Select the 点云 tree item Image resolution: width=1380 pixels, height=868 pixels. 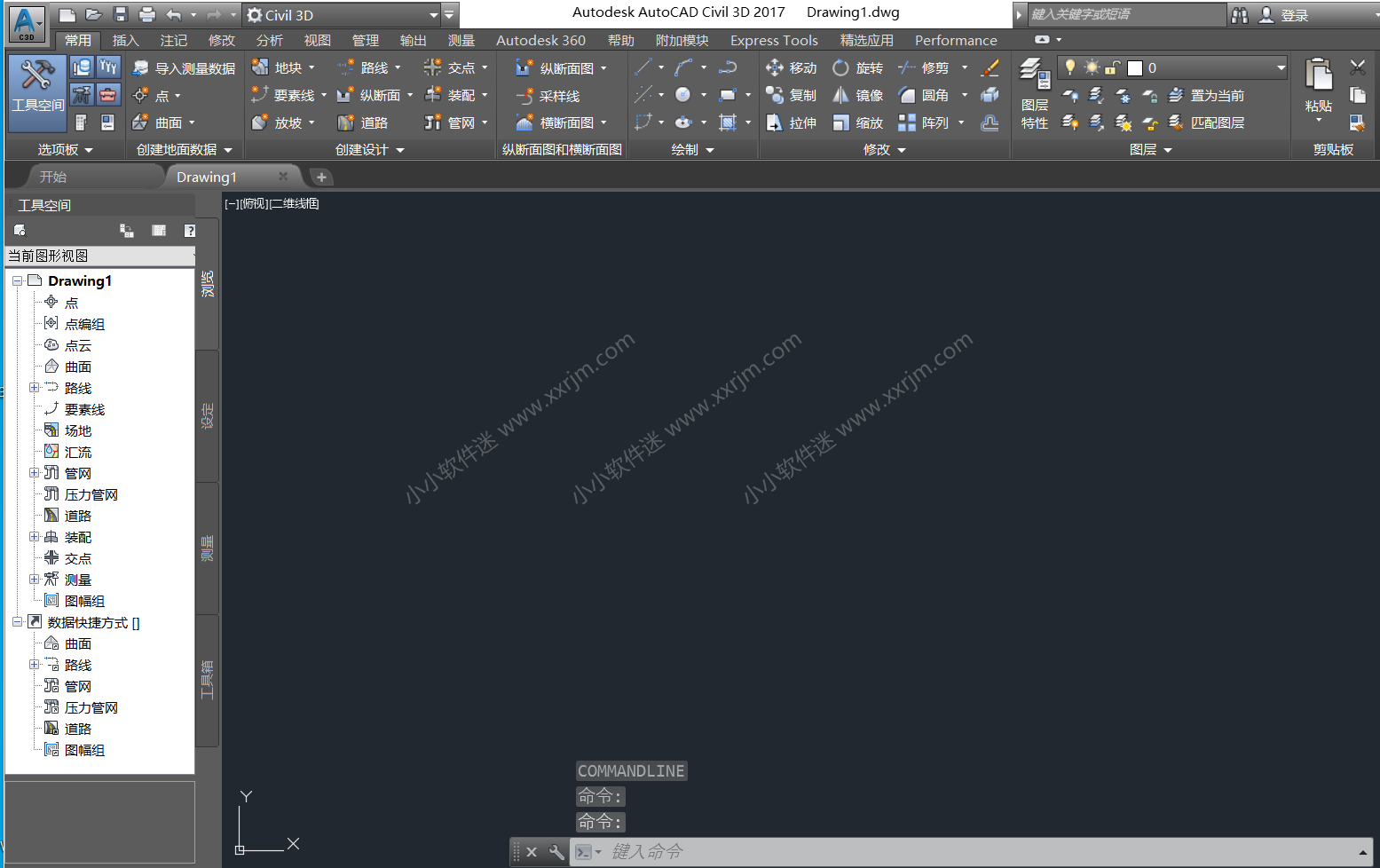[x=78, y=345]
